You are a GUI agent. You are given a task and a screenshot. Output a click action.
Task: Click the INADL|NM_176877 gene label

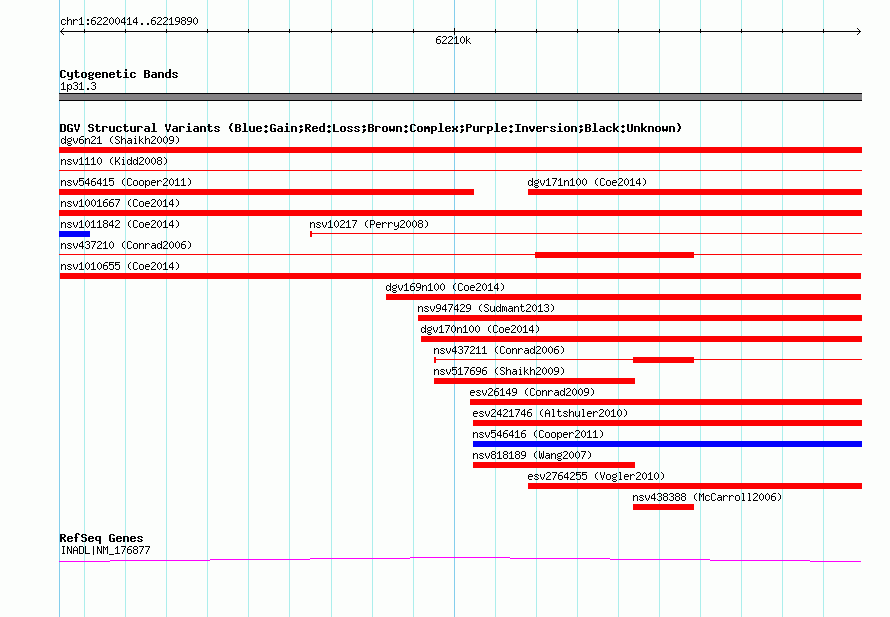[x=105, y=550]
